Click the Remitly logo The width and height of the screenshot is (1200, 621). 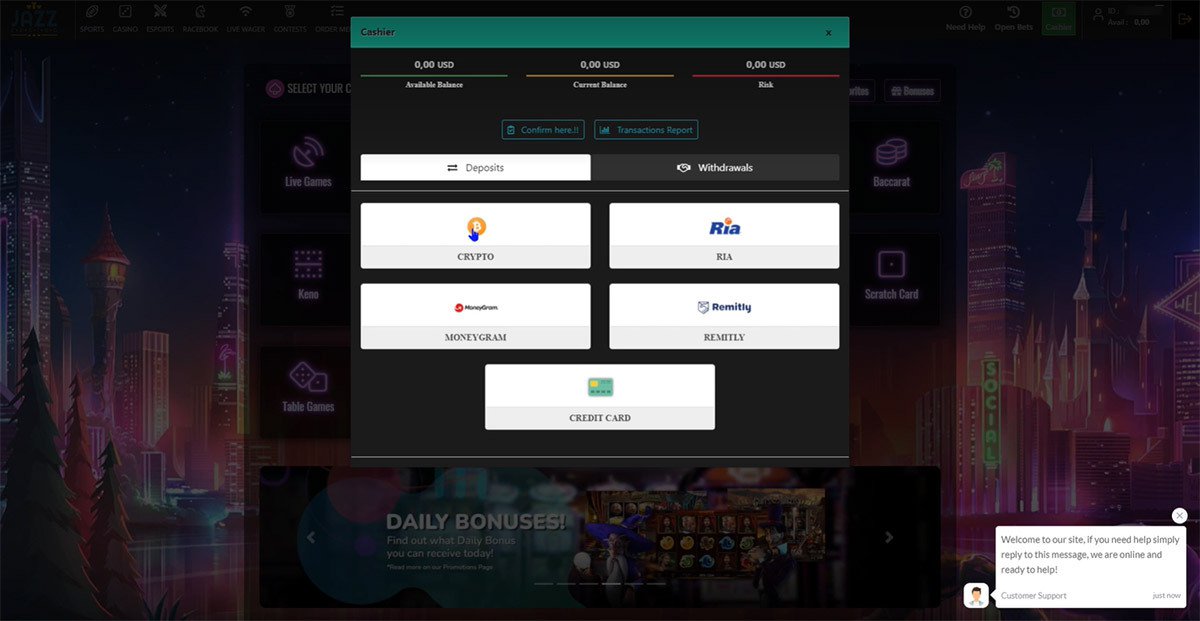pyautogui.click(x=724, y=308)
